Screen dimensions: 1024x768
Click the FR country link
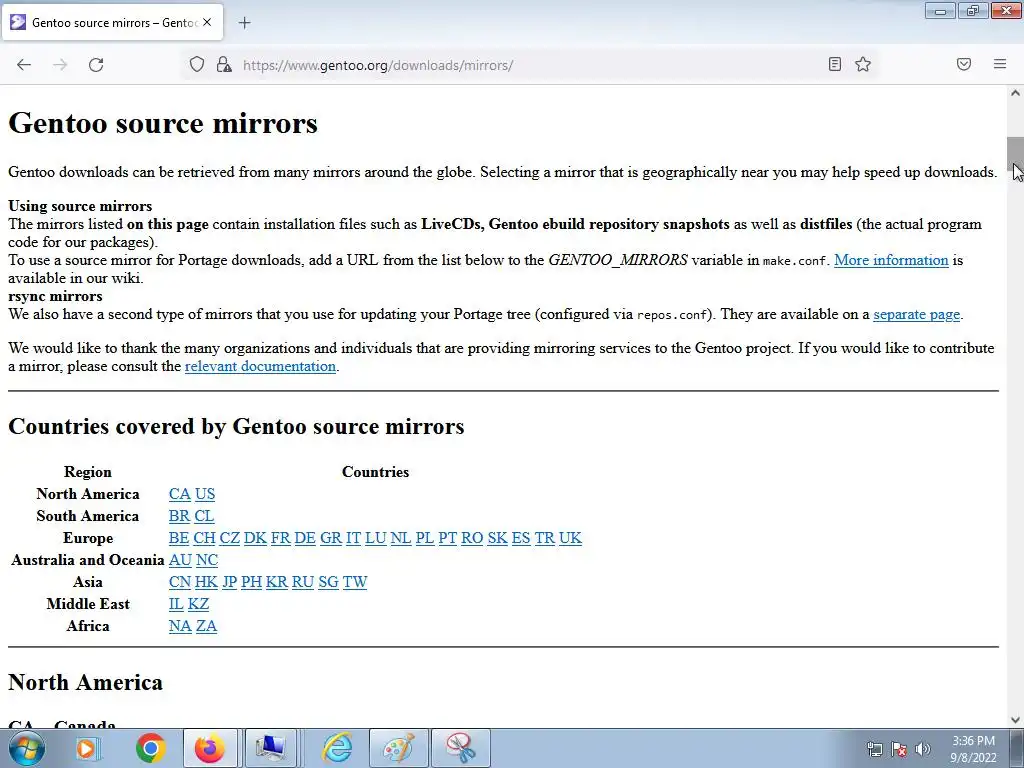point(281,538)
